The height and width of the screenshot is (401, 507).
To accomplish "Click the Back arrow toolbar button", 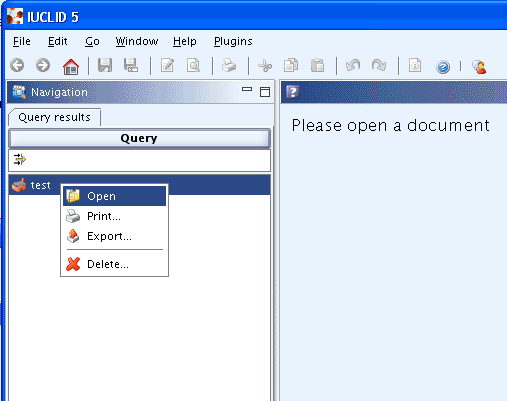I will coord(17,65).
